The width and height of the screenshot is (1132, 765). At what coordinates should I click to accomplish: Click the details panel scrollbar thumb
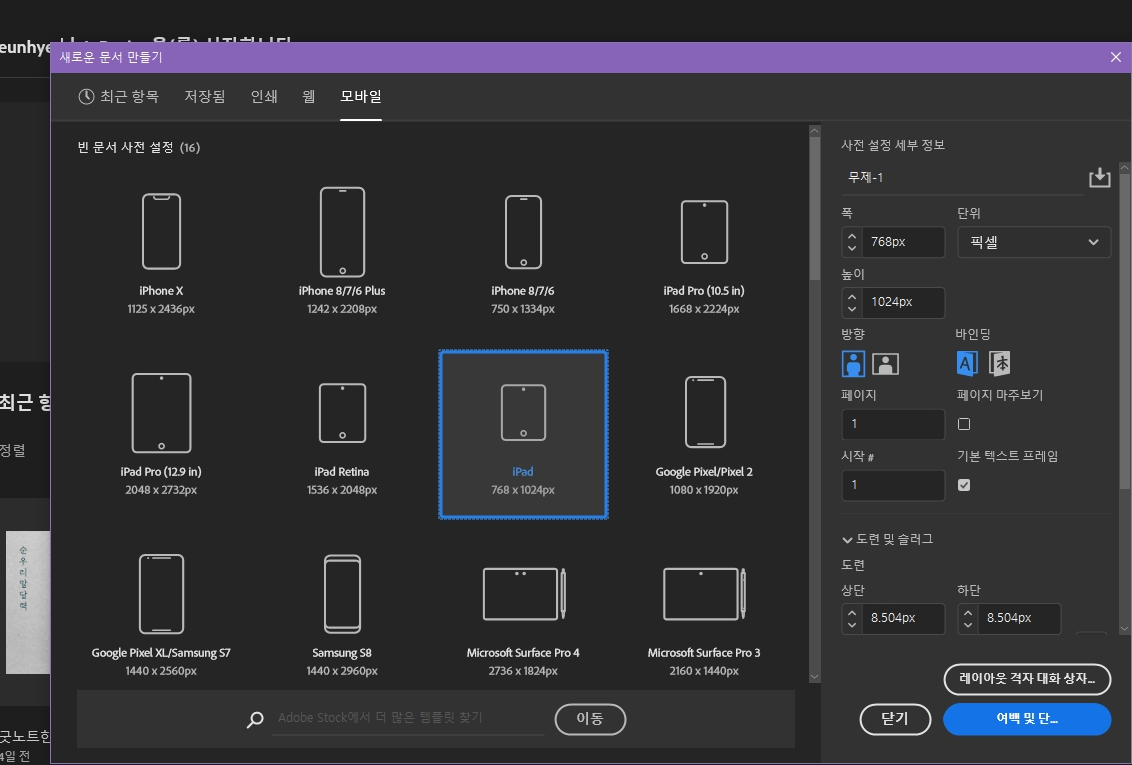coord(1125,331)
